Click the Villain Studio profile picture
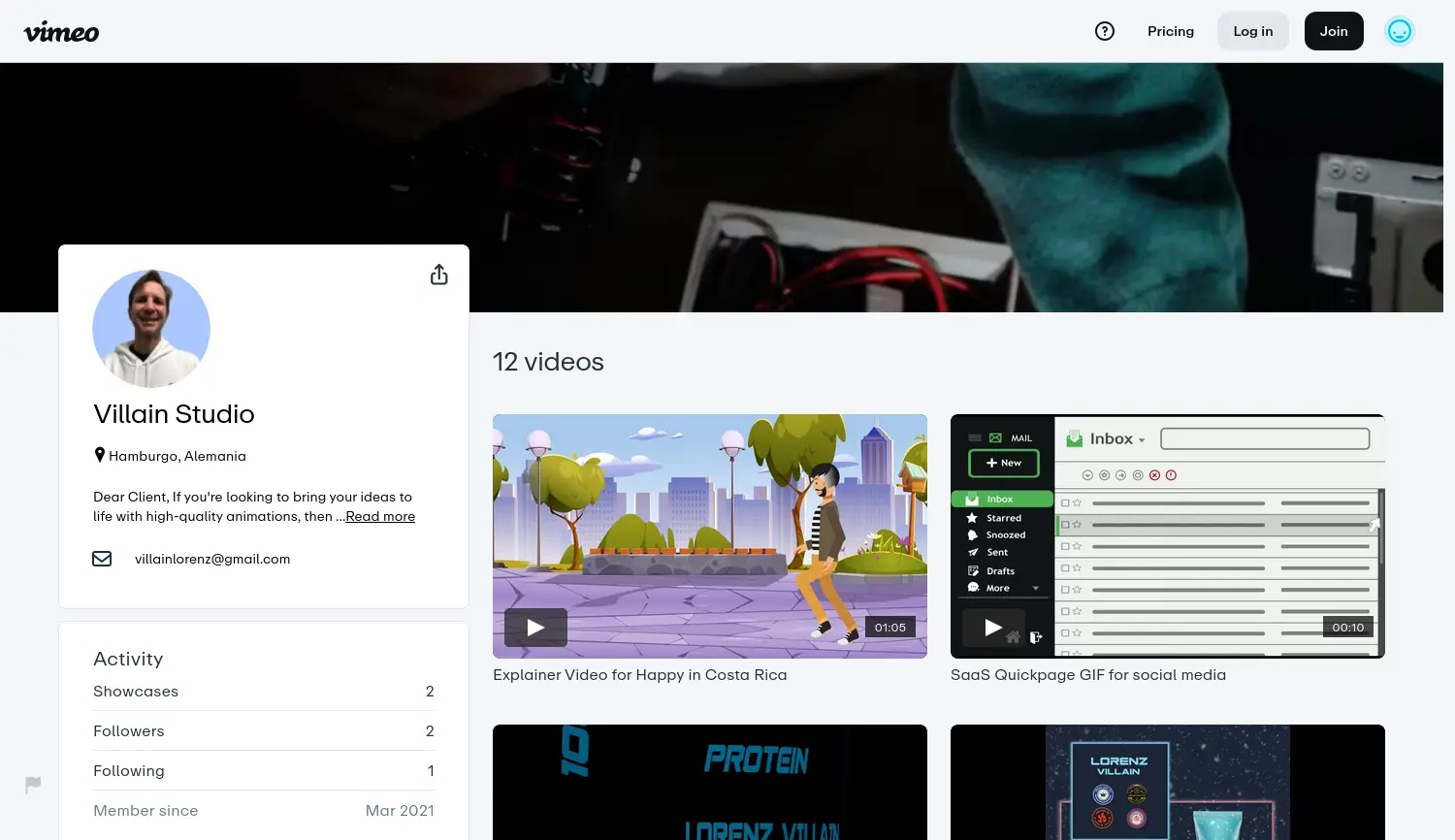The height and width of the screenshot is (840, 1455). [x=151, y=329]
